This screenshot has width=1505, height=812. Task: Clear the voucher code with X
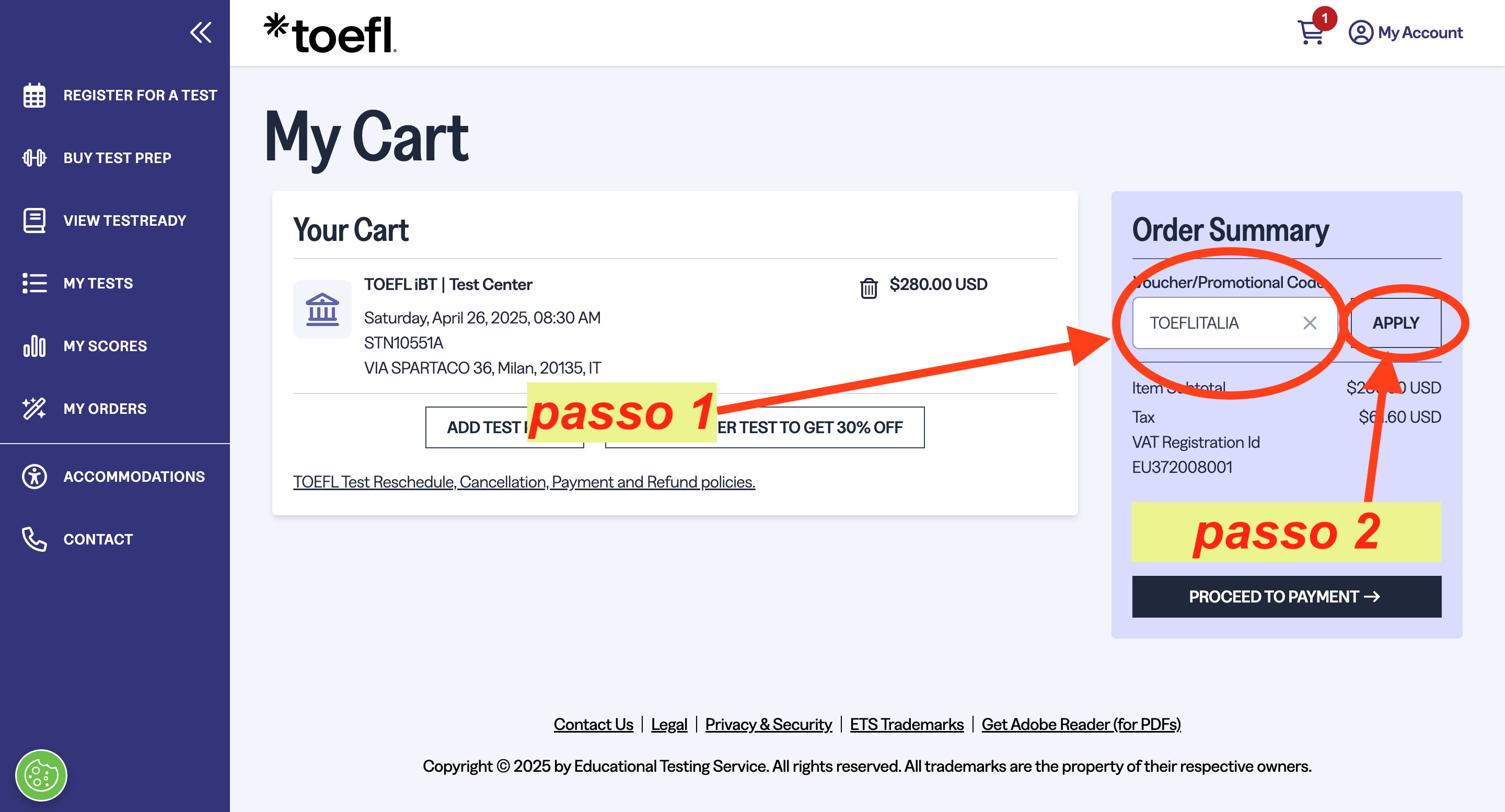[1309, 323]
